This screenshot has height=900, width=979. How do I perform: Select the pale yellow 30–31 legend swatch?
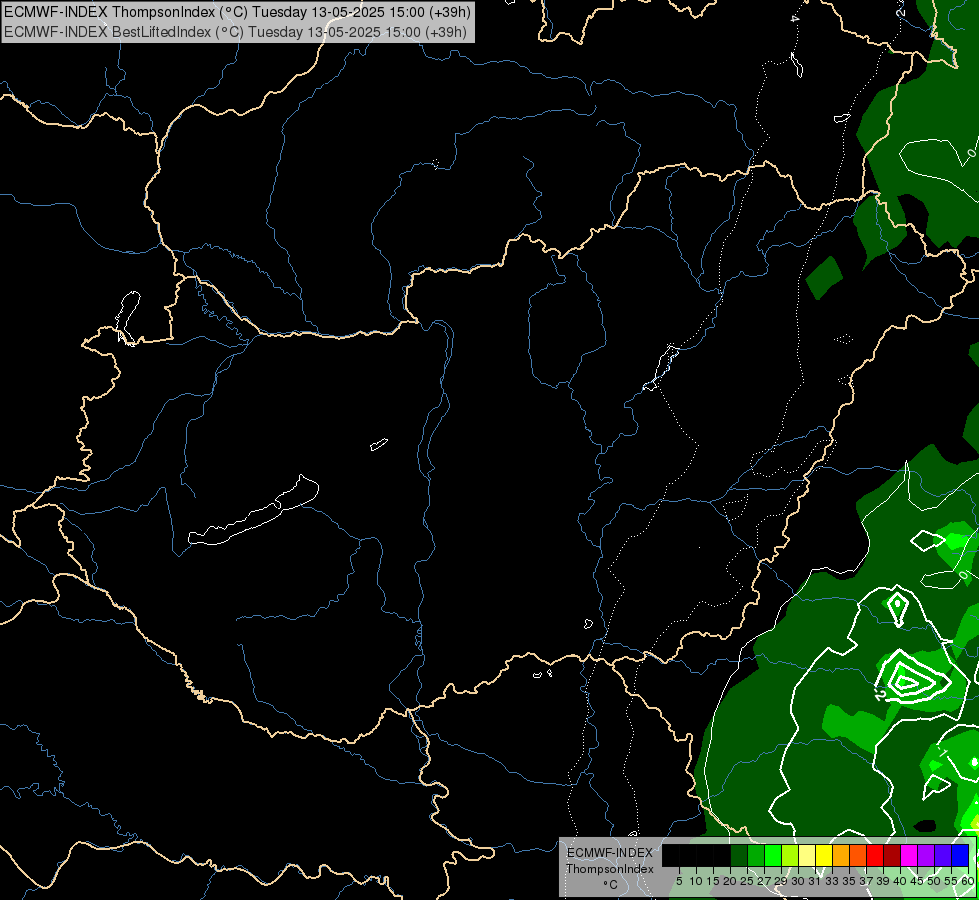coord(807,855)
